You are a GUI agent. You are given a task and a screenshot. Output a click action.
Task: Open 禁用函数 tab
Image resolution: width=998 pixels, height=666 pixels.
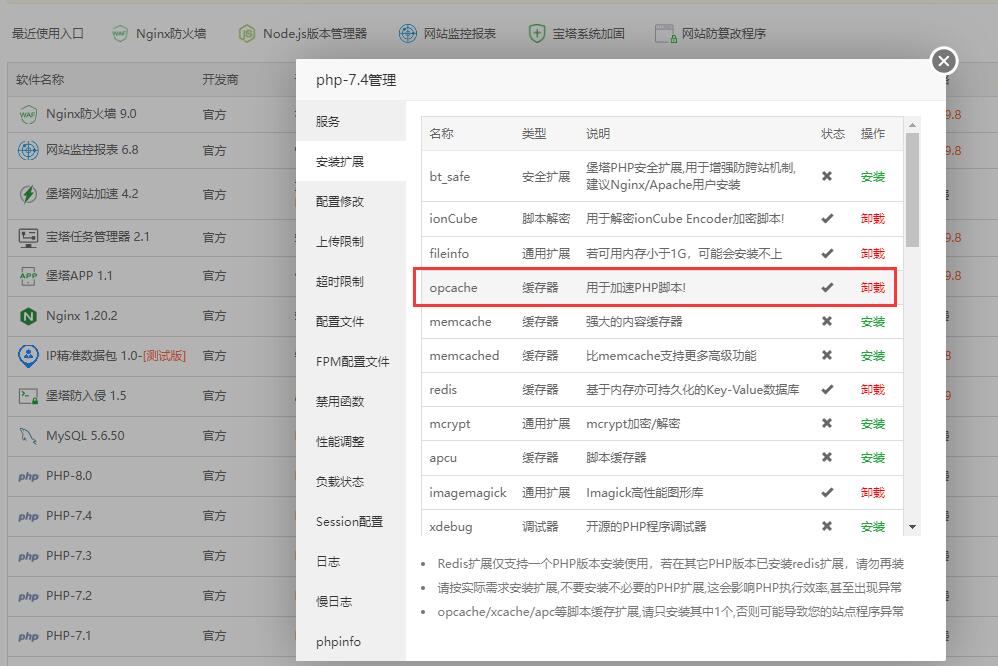point(351,402)
